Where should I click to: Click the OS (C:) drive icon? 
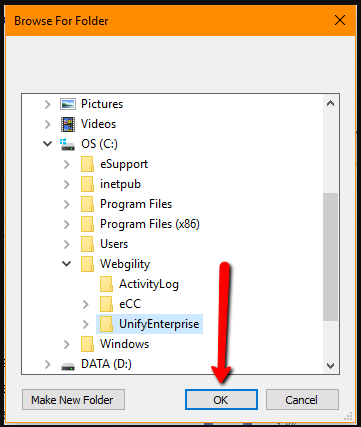coord(67,144)
